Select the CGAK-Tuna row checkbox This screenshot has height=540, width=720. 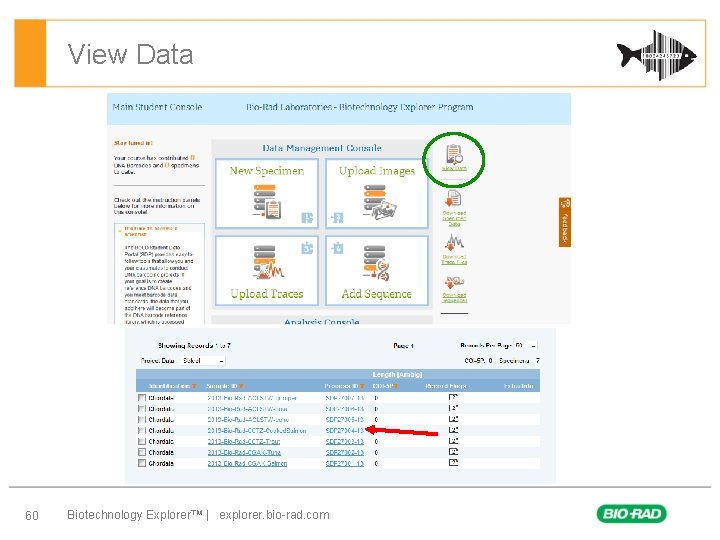pyautogui.click(x=142, y=452)
